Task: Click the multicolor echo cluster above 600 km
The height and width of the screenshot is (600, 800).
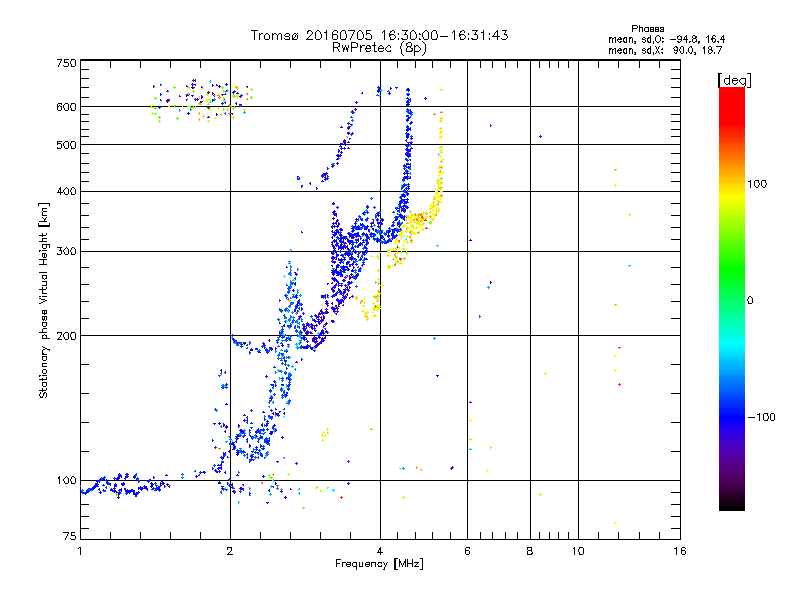Action: point(202,101)
